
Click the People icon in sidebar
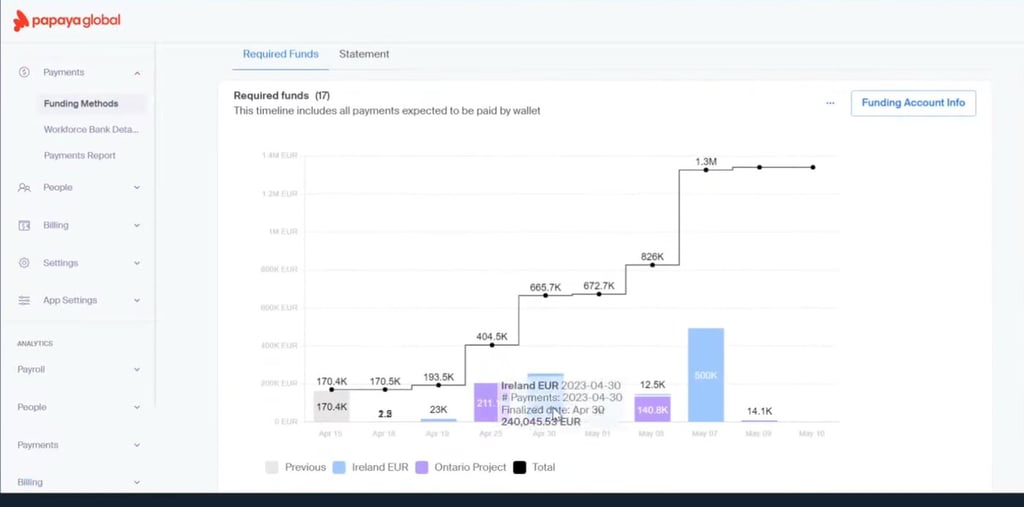point(24,188)
